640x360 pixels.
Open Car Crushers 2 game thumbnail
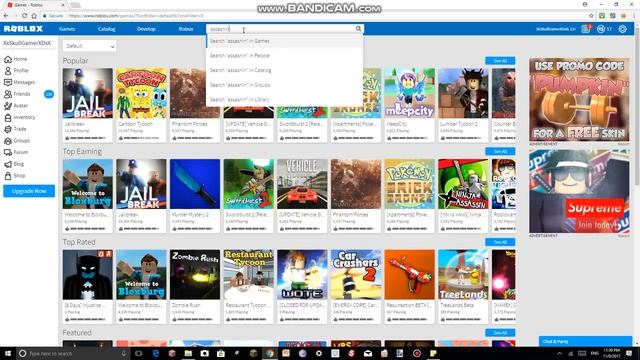coord(356,275)
